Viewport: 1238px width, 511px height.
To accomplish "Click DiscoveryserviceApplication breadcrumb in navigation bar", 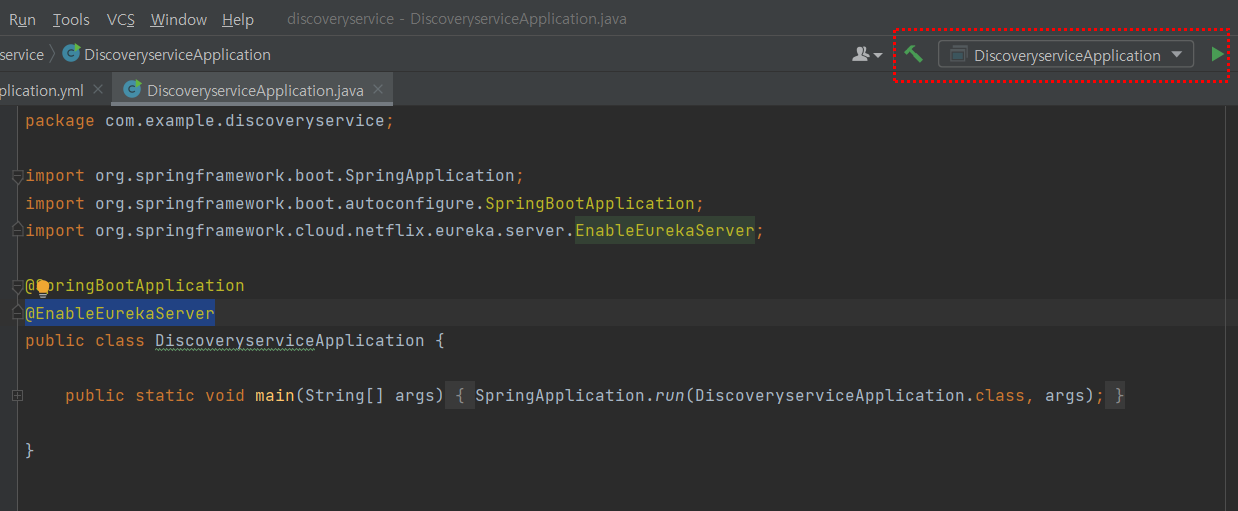I will (x=177, y=54).
